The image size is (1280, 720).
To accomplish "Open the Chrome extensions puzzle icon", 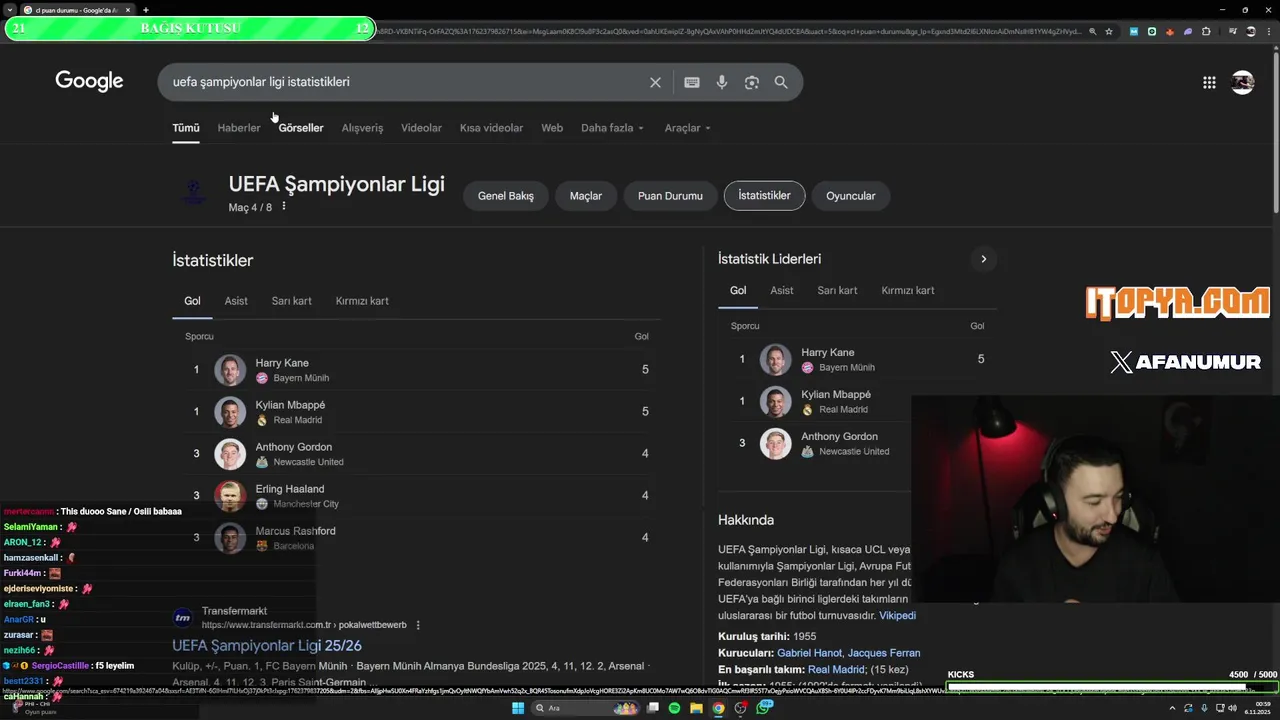I will click(1206, 31).
